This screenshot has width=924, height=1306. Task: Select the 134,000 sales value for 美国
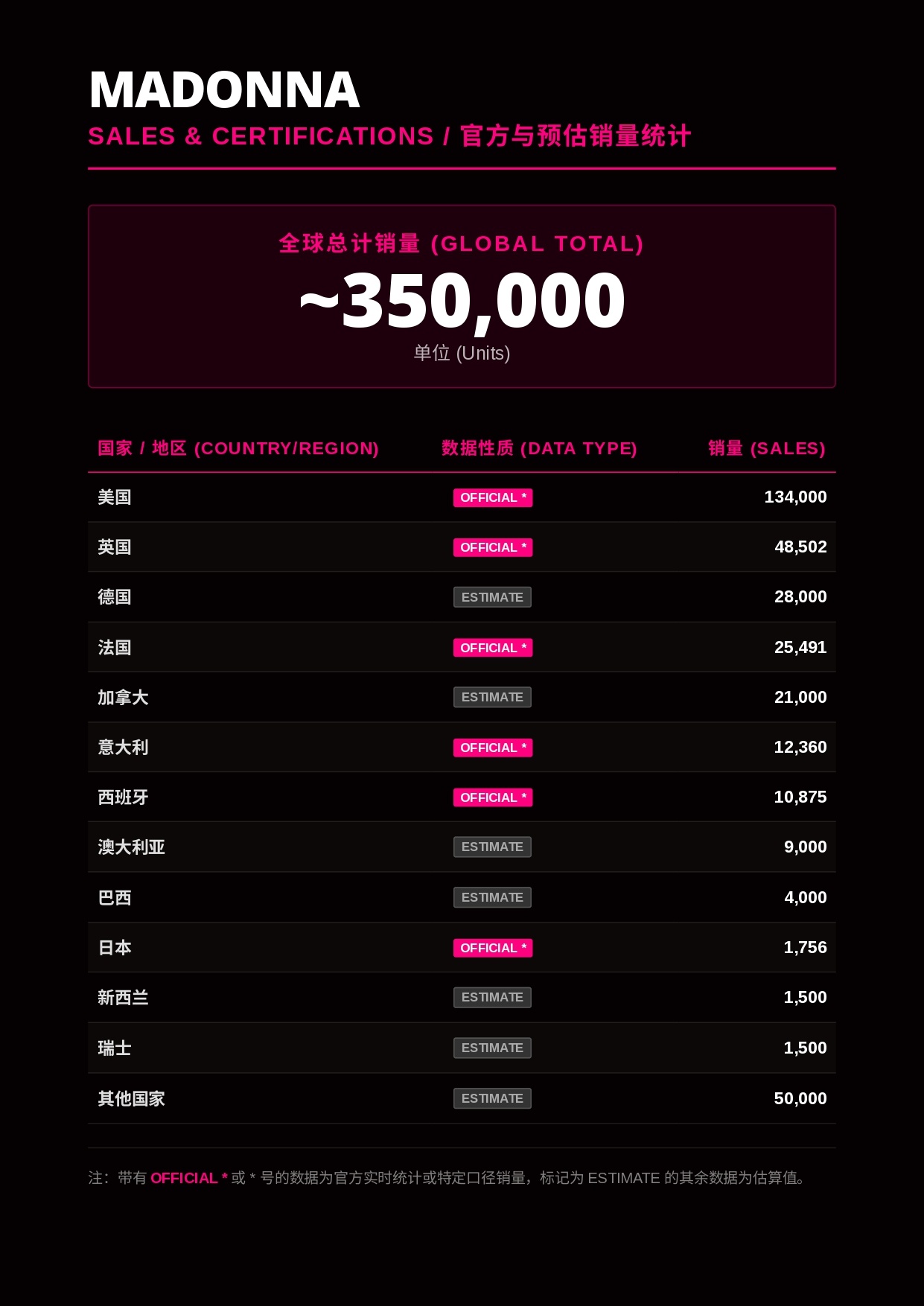[795, 497]
